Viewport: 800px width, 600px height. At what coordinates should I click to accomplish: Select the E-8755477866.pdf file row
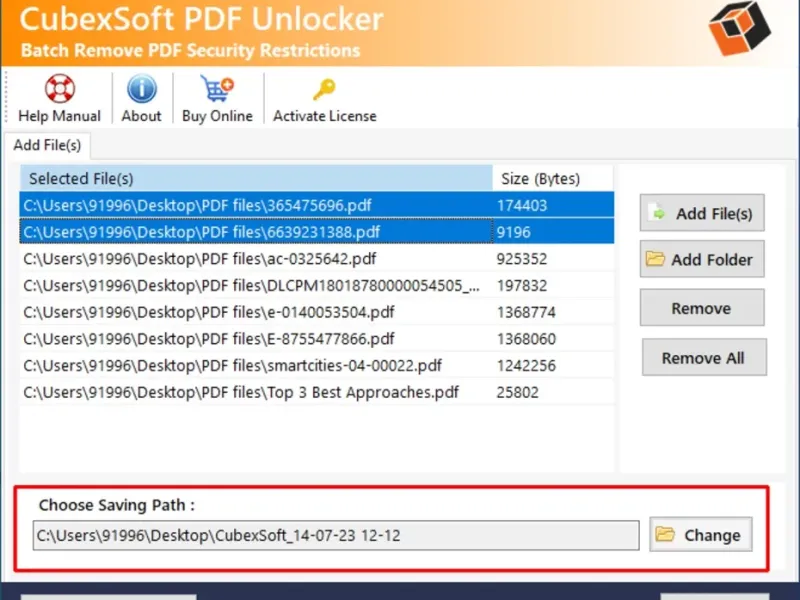[x=317, y=339]
